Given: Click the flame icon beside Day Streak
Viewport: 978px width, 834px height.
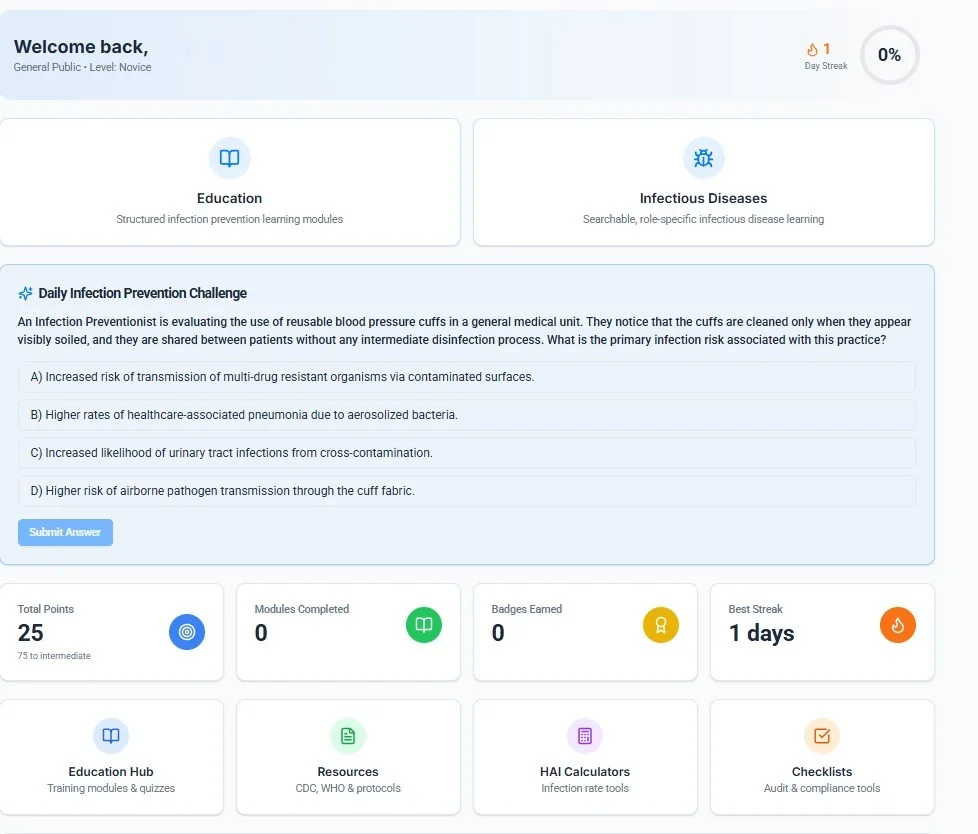Looking at the screenshot, I should pos(812,49).
